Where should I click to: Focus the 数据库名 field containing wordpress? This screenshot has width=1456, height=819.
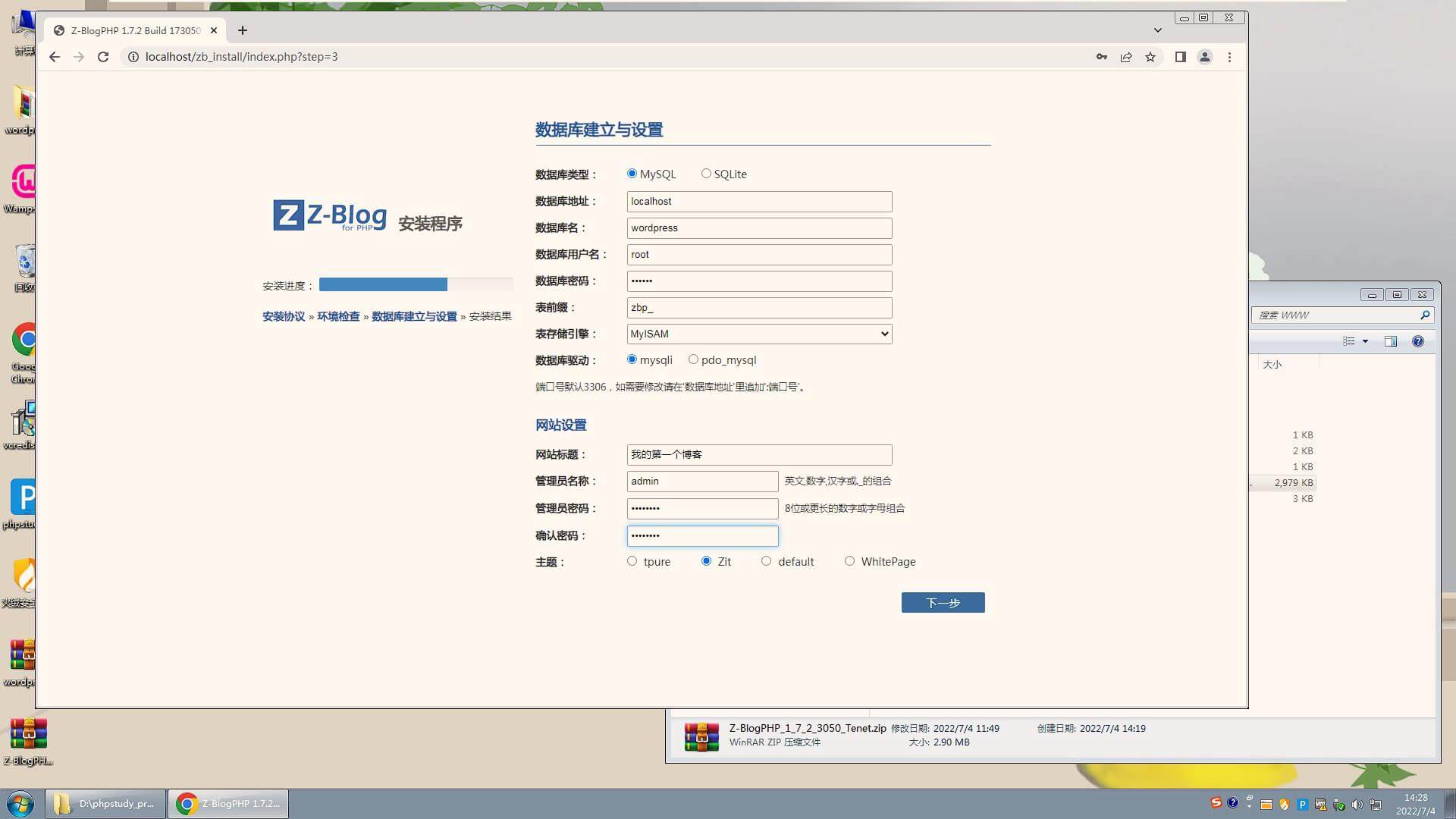[759, 228]
